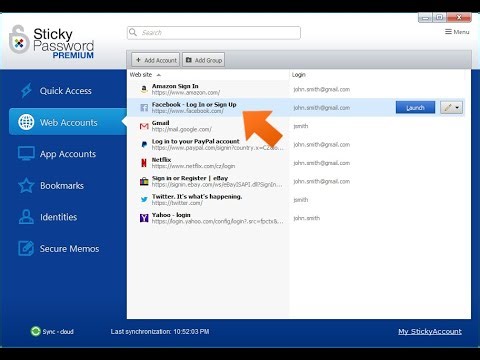480x360 pixels.
Task: Click the App Accounts monitor icon
Action: (26, 154)
